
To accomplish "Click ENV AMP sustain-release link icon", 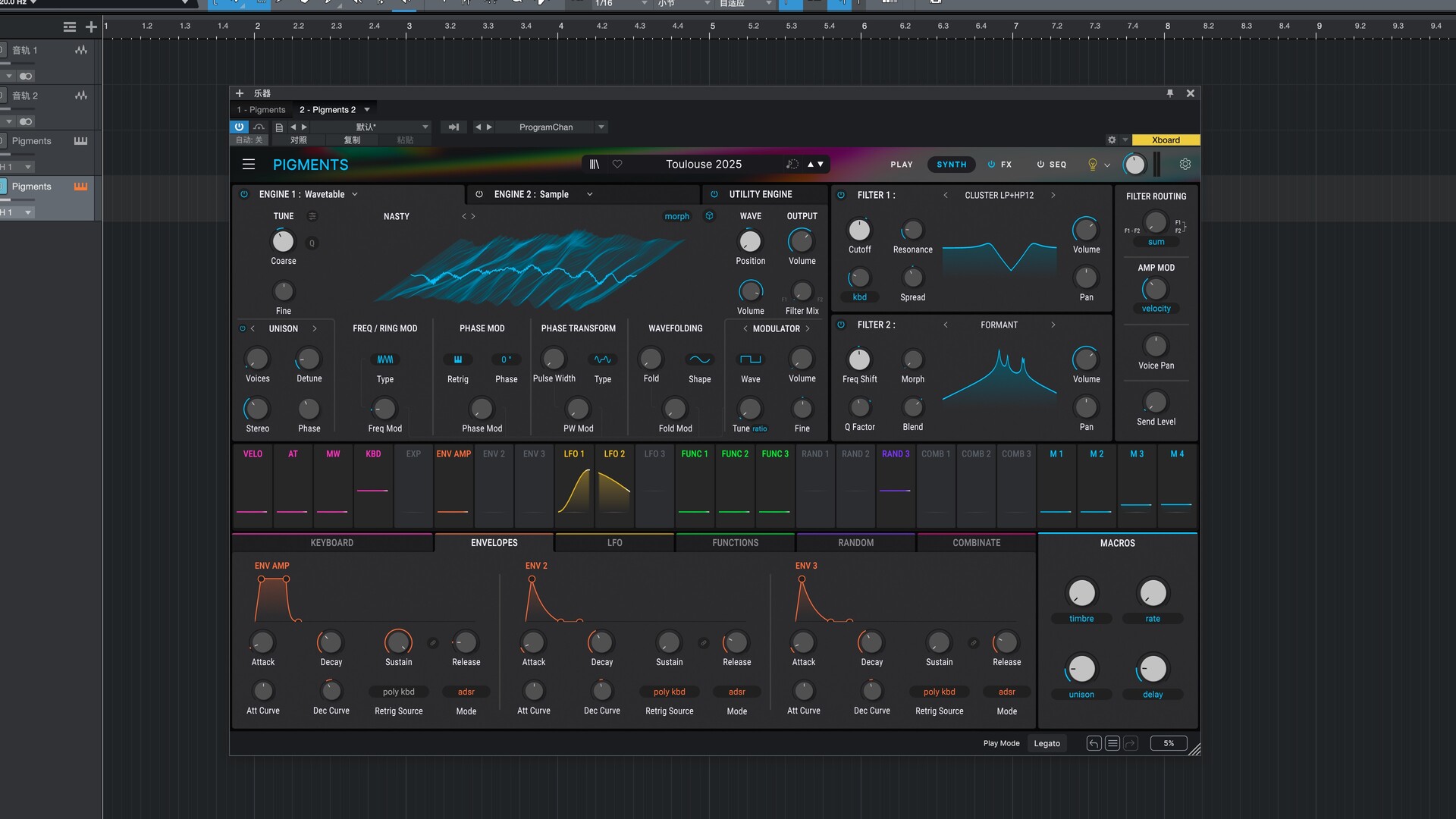I will pyautogui.click(x=433, y=643).
